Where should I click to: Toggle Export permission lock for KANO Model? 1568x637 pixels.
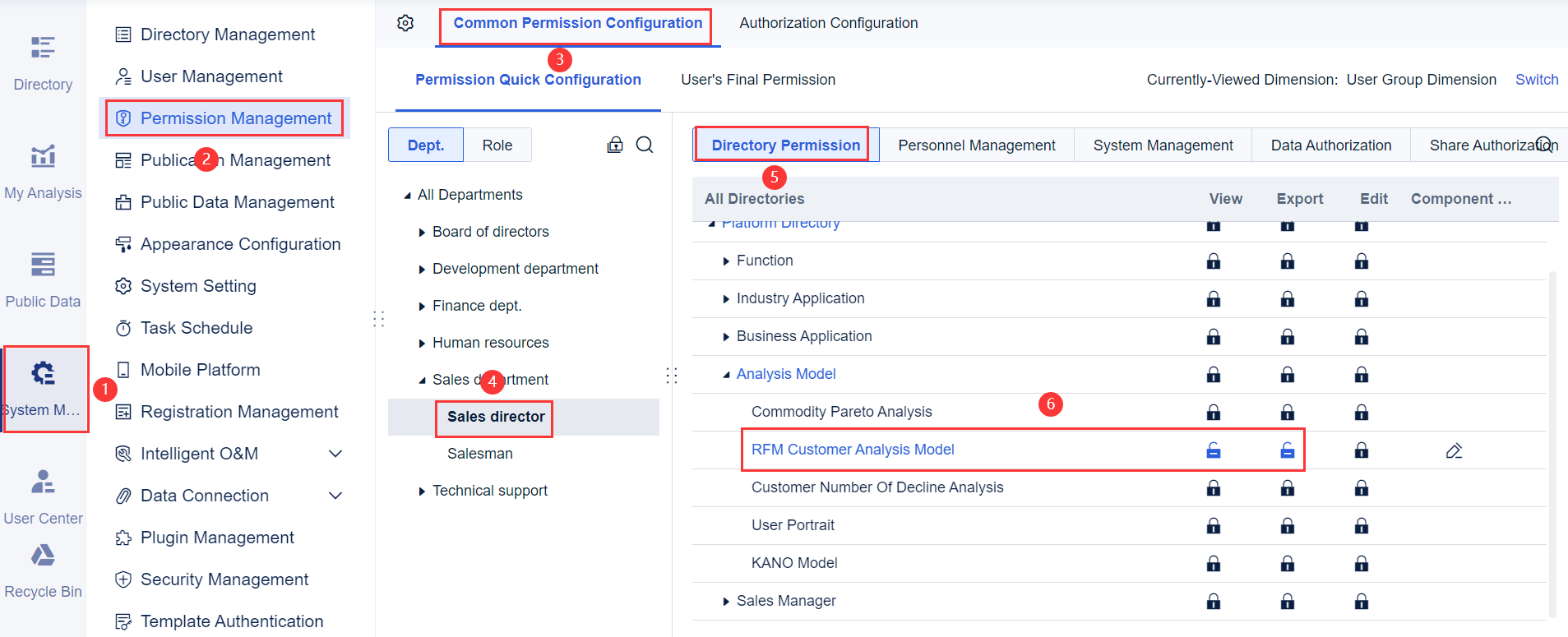[x=1287, y=564]
